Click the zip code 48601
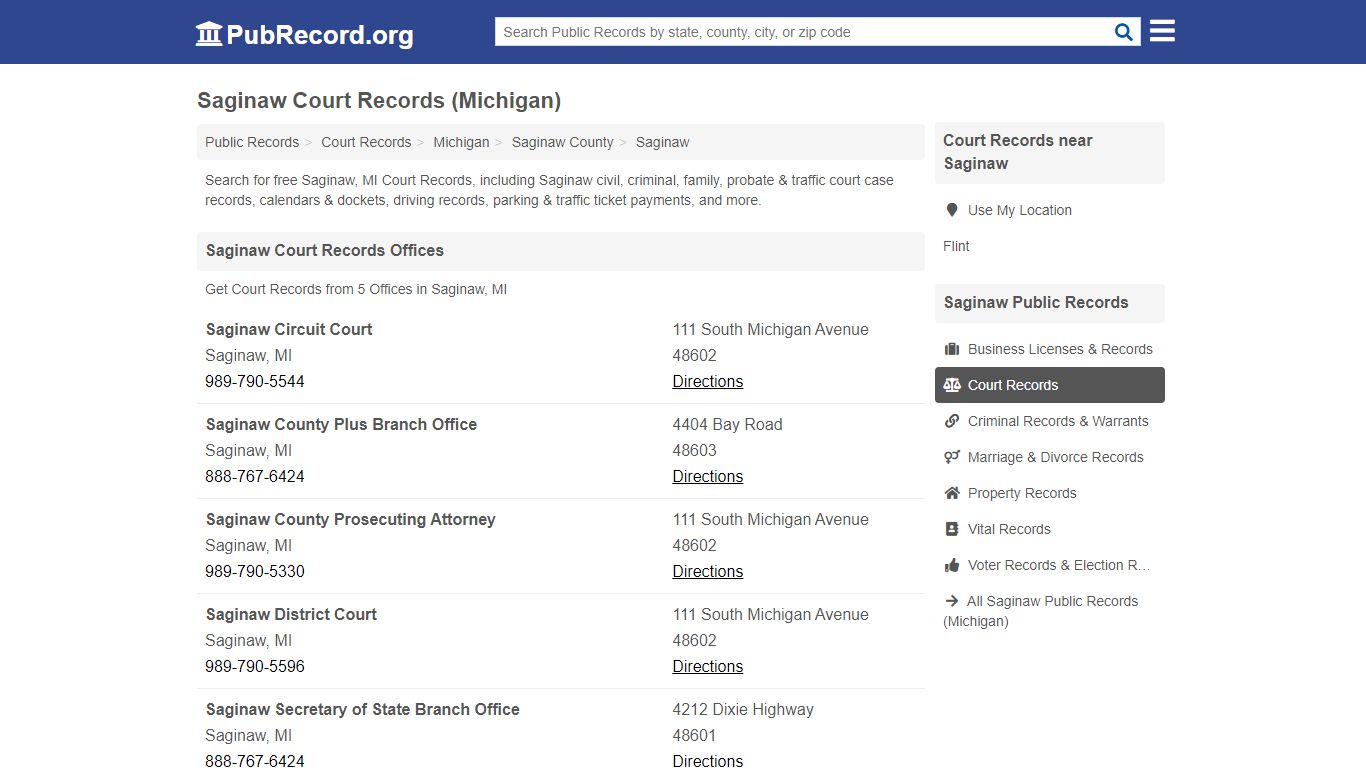The height and width of the screenshot is (768, 1366). pyautogui.click(x=695, y=735)
